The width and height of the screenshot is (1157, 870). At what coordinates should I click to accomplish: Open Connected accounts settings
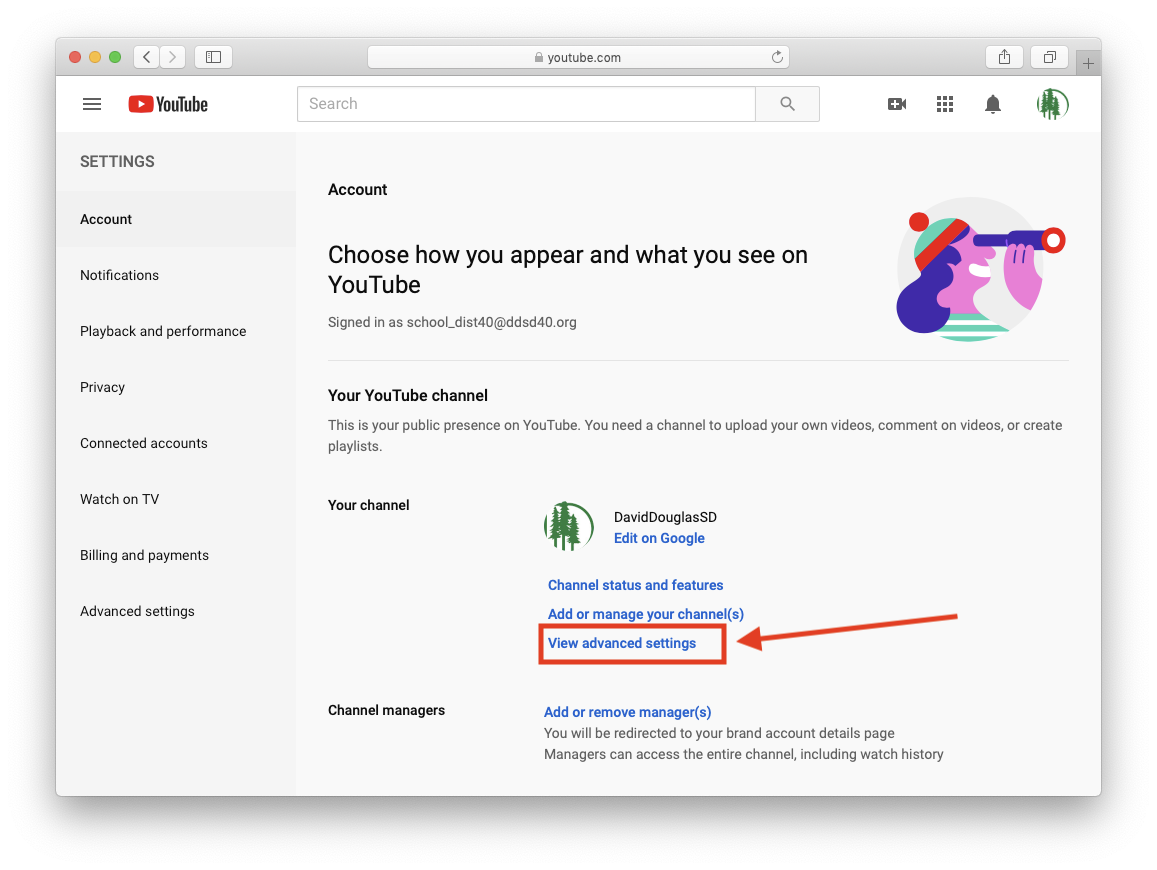click(x=176, y=443)
